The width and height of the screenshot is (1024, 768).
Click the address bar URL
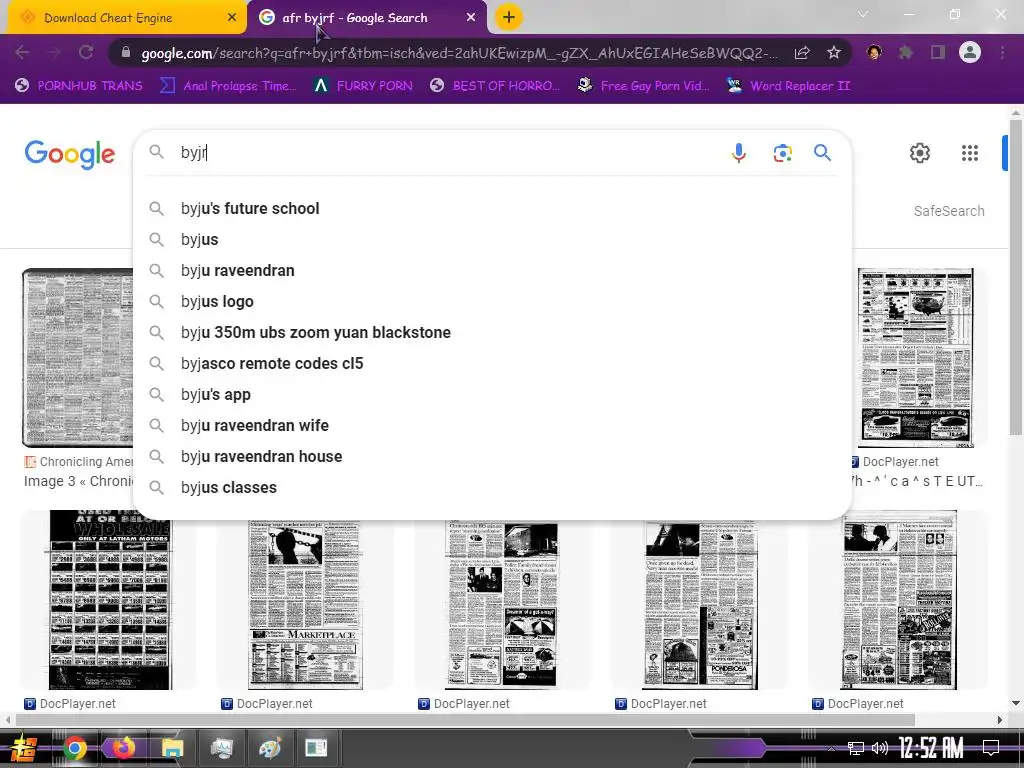pos(459,53)
